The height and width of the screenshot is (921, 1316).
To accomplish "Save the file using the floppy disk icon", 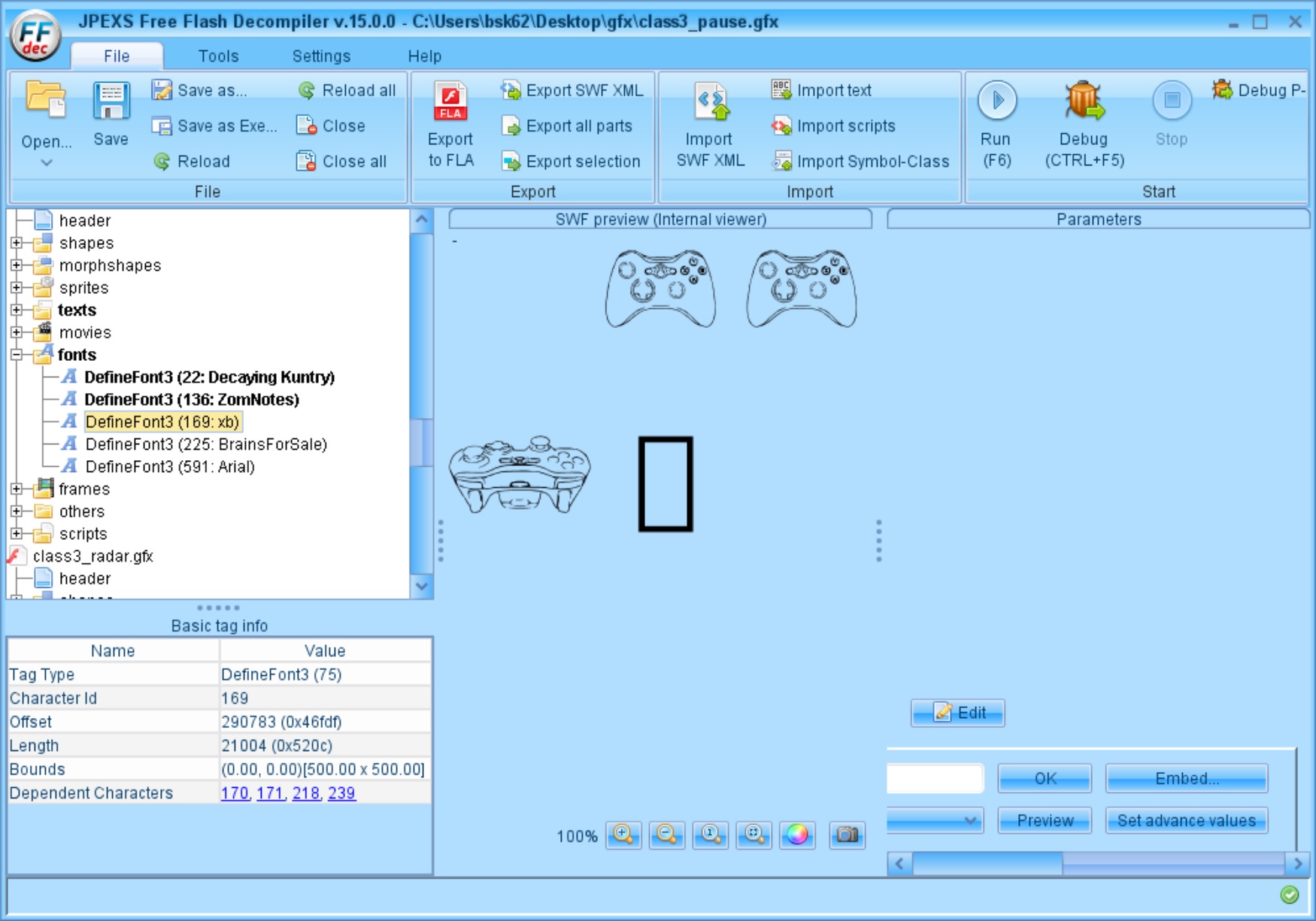I will (111, 101).
